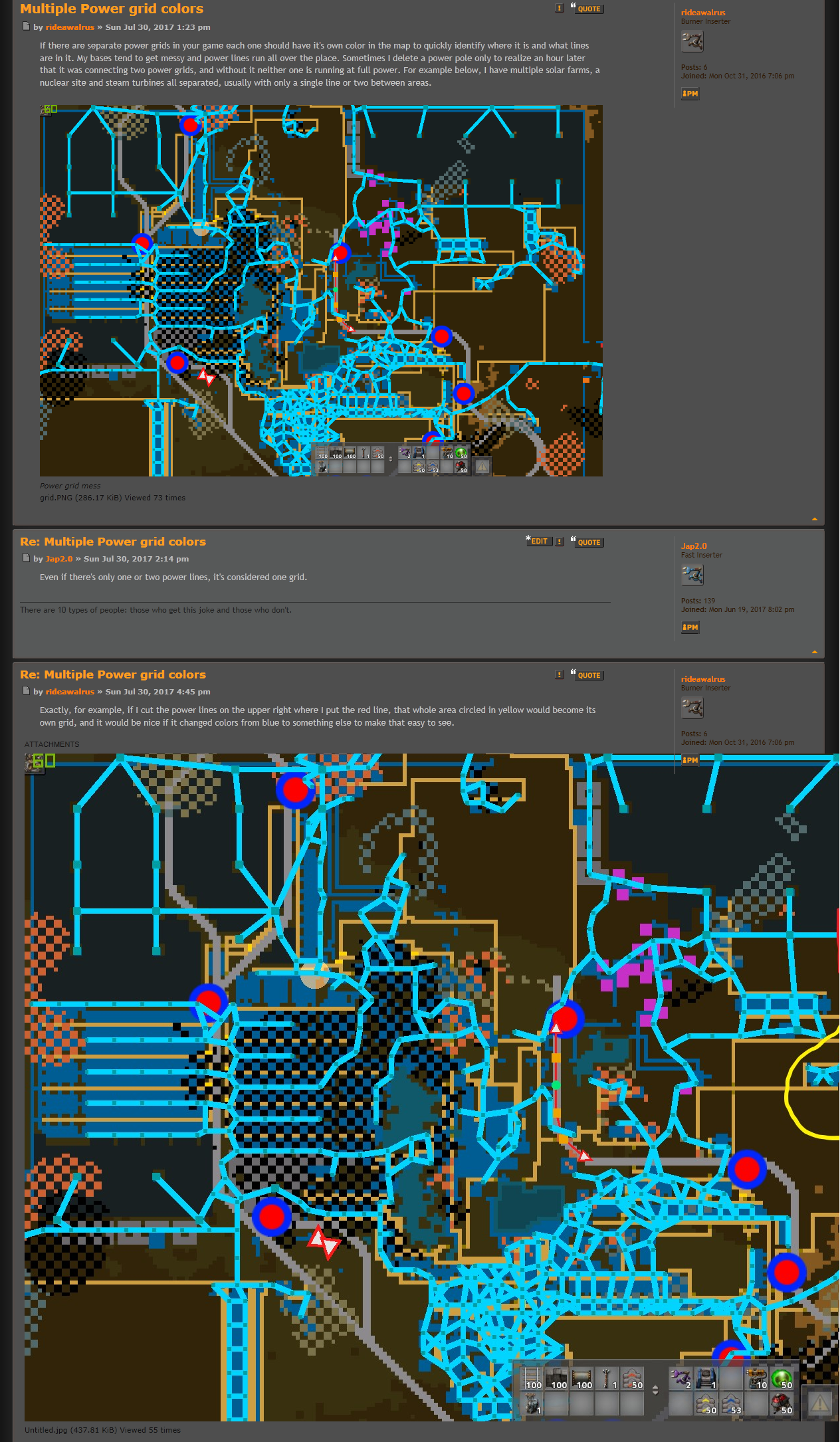Click the "Sun Jul 30, 2017 4:45 pm" timestamp
840x1442 pixels.
coord(157,692)
